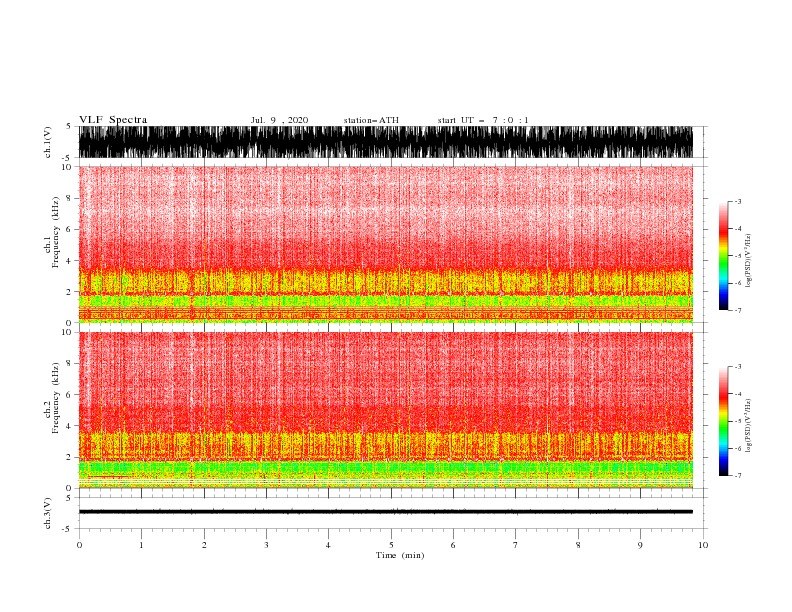The width and height of the screenshot is (792, 612).
Task: Click the "-3" value on ch.2 colorbar
Action: (x=737, y=367)
